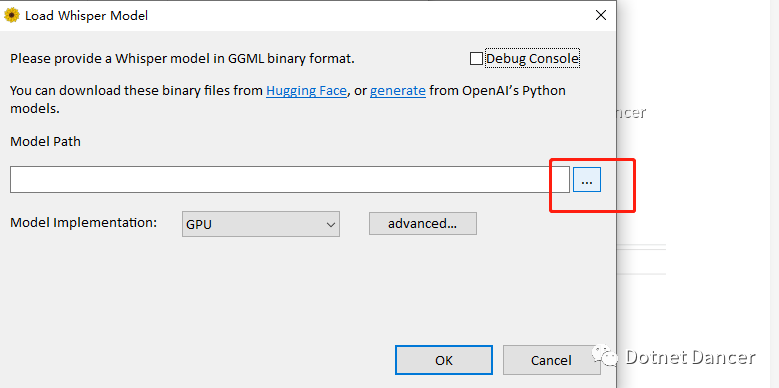The width and height of the screenshot is (779, 388).
Task: Open the Model Implementation GPU dropdown
Action: (x=261, y=224)
